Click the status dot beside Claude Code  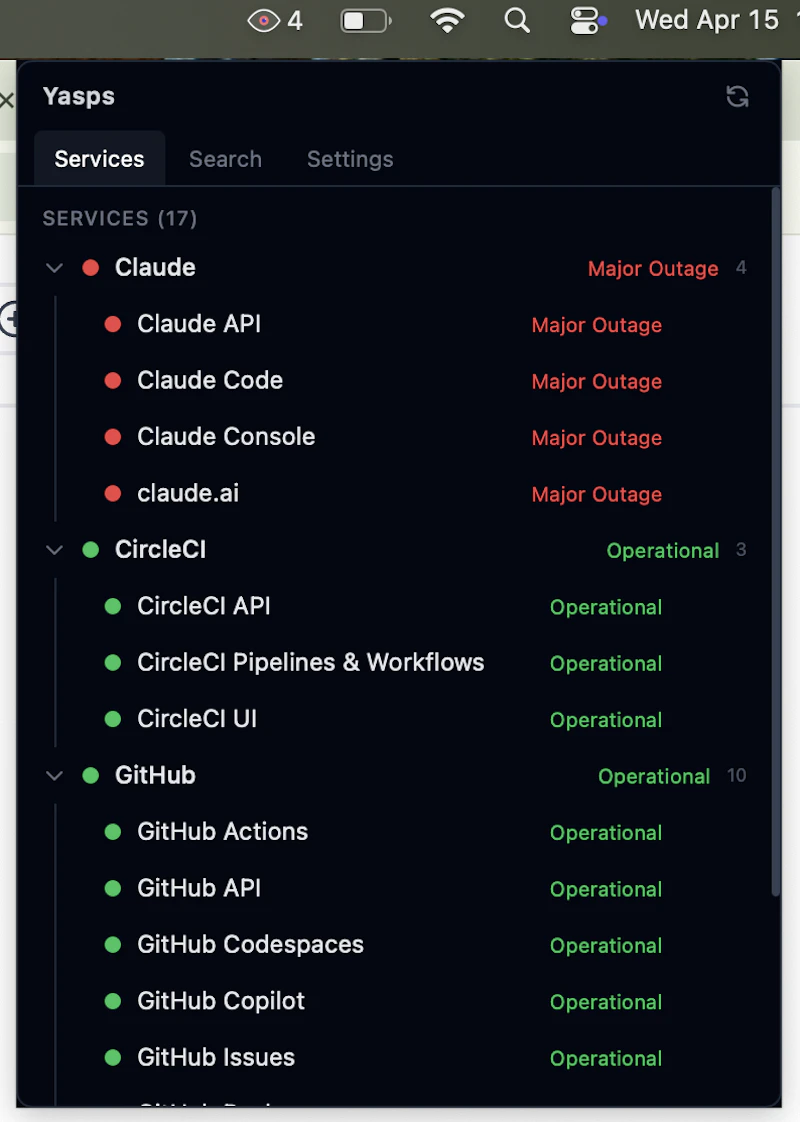coord(112,381)
